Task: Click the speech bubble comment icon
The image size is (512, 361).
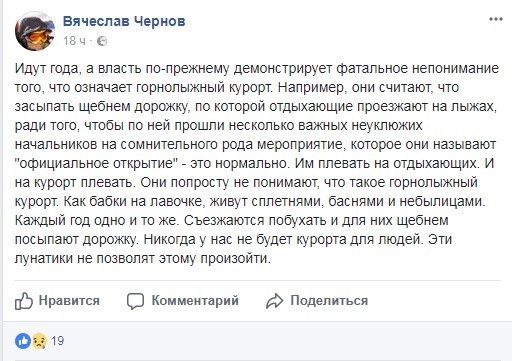Action: (x=135, y=301)
